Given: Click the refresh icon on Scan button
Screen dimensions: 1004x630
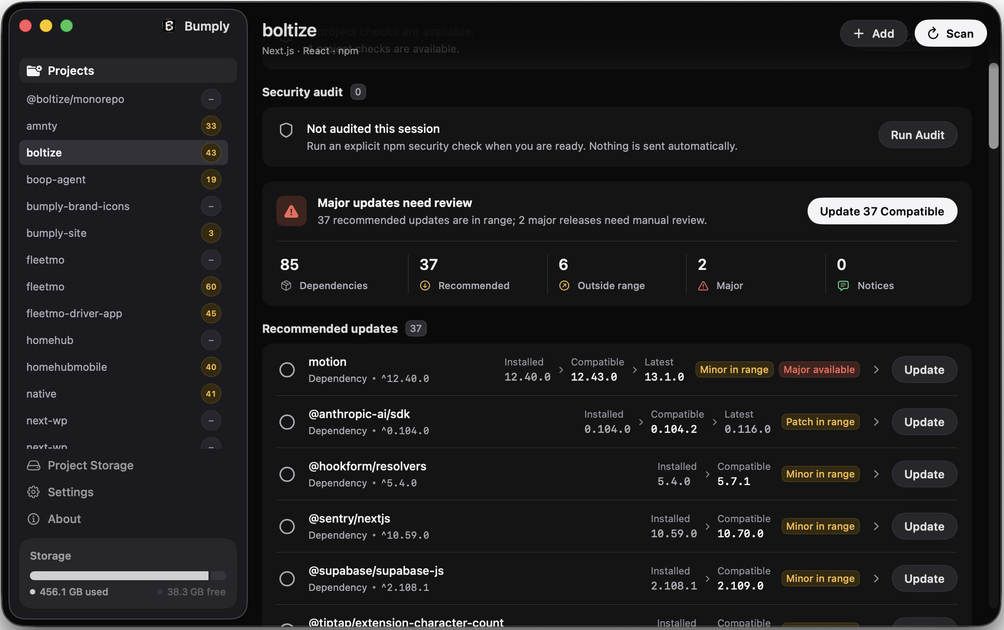Looking at the screenshot, I should (x=933, y=33).
